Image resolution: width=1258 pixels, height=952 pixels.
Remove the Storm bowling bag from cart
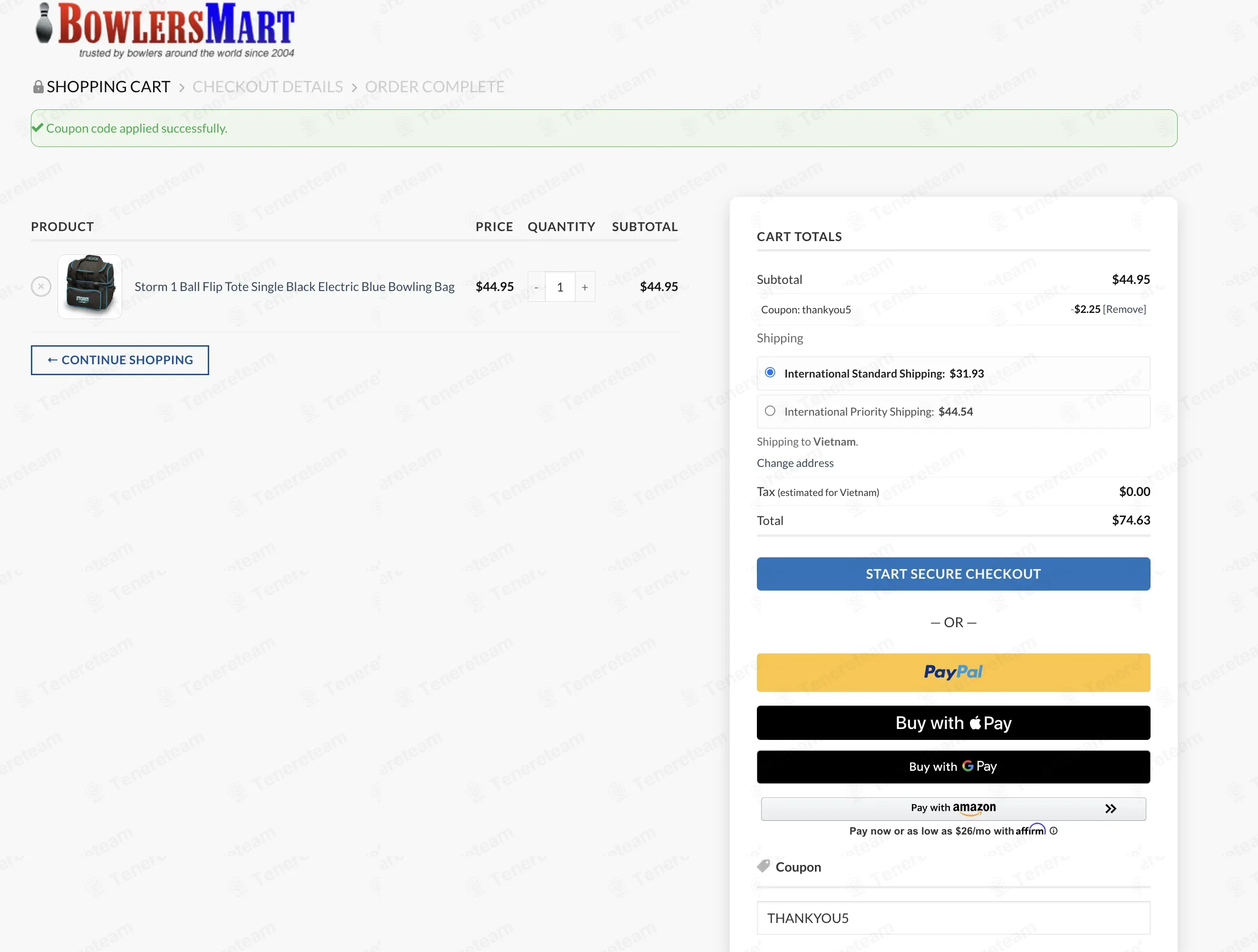point(41,287)
